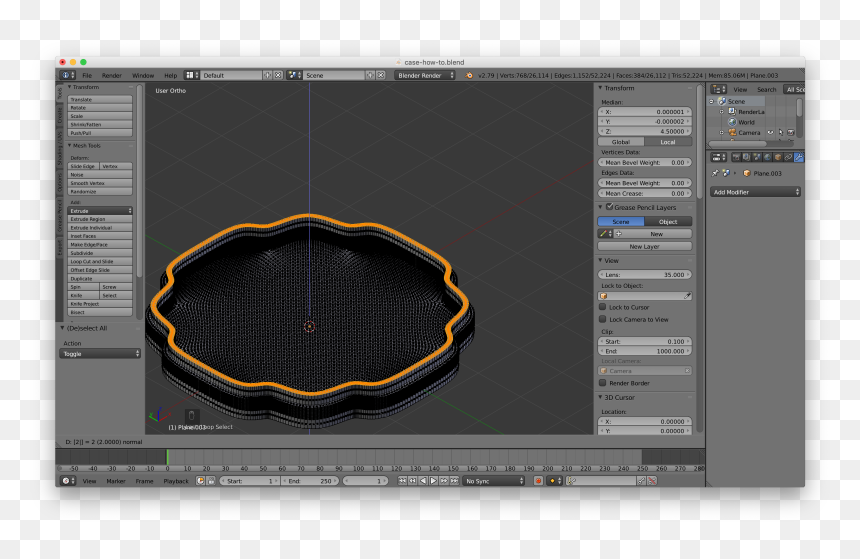Uncheck the Grease Pencil Layers checkbox
This screenshot has height=559, width=860.
[609, 207]
